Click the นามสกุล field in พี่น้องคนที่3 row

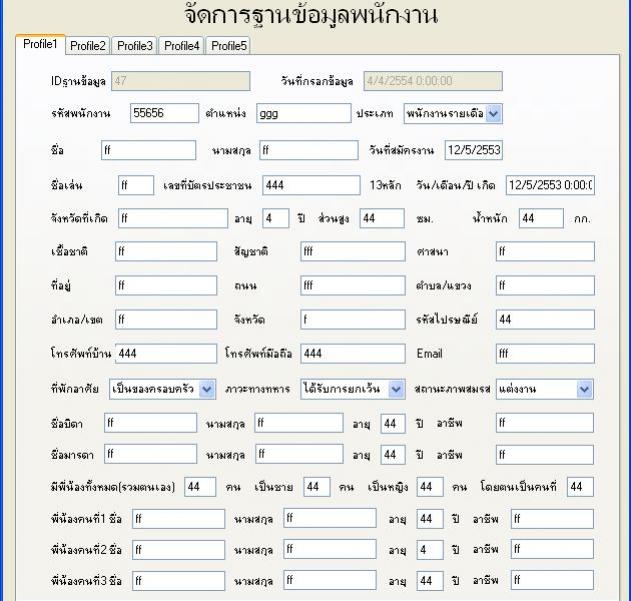(x=330, y=580)
